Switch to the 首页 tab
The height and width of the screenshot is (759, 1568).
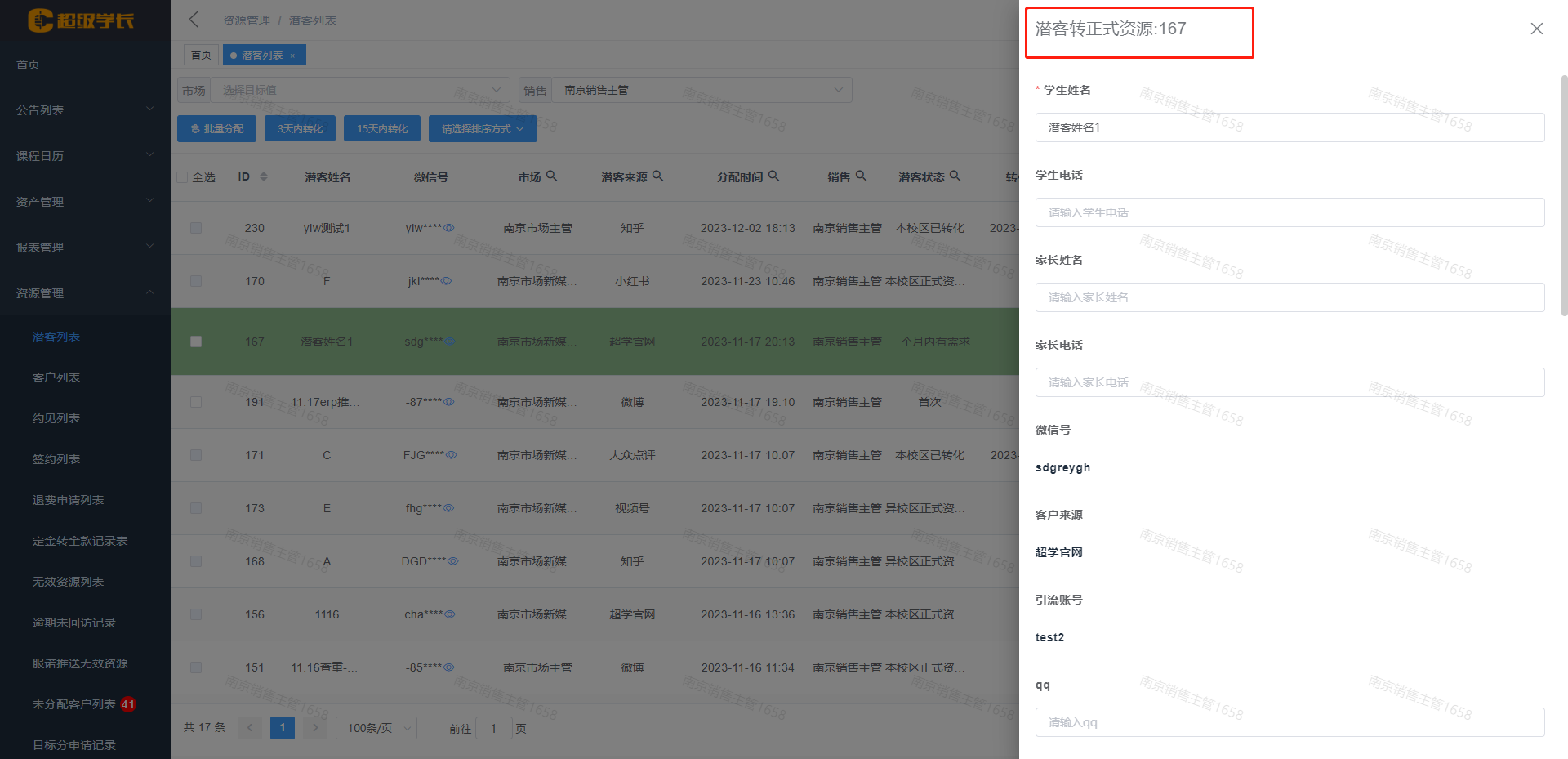[x=201, y=55]
